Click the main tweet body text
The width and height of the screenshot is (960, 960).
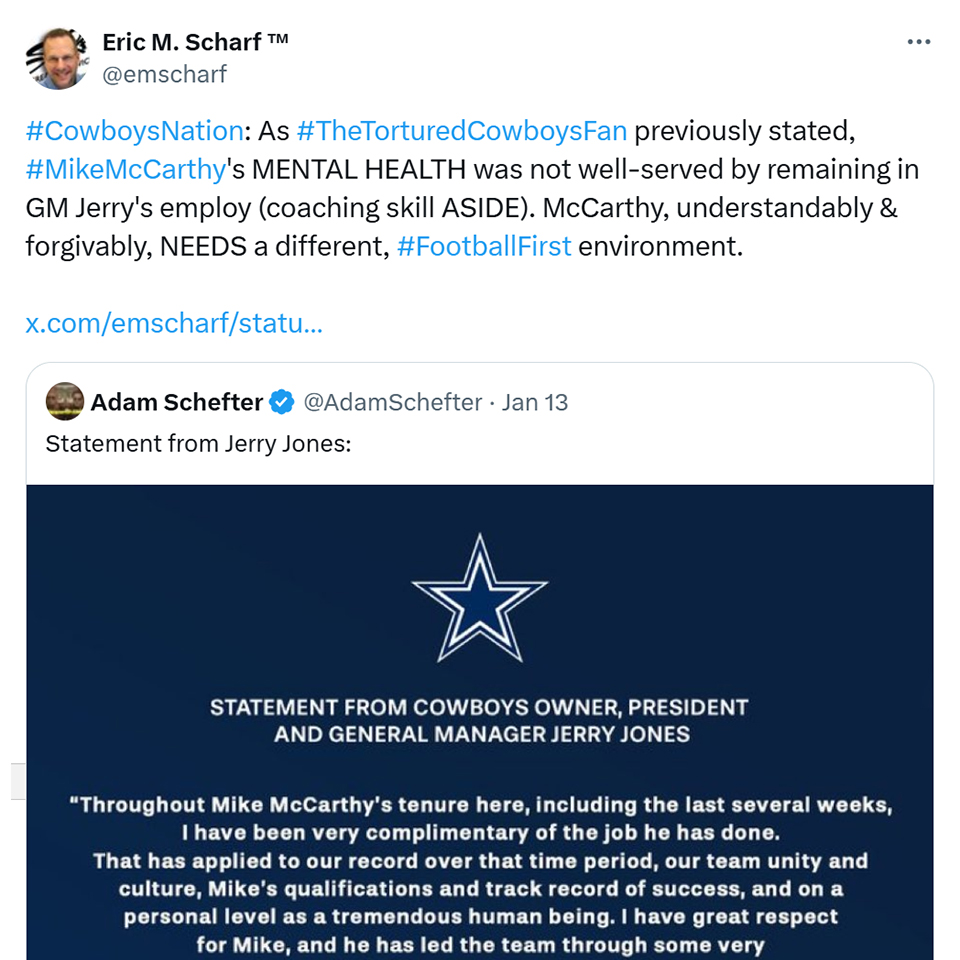(x=473, y=189)
